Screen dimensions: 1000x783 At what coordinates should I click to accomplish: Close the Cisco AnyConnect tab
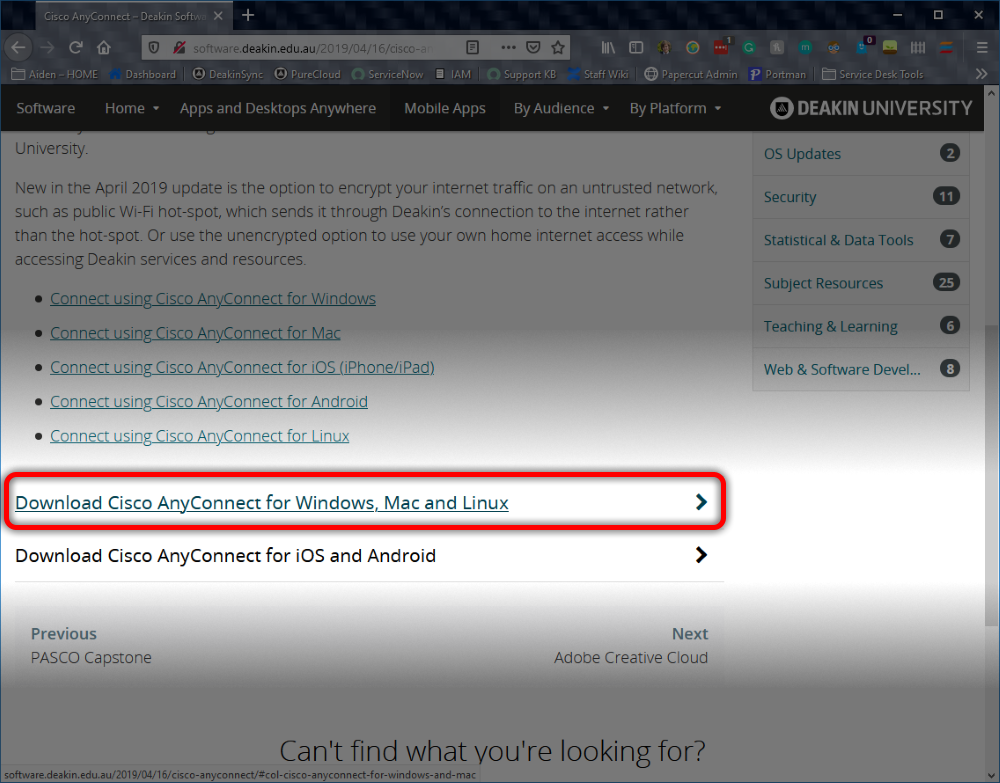tap(218, 16)
